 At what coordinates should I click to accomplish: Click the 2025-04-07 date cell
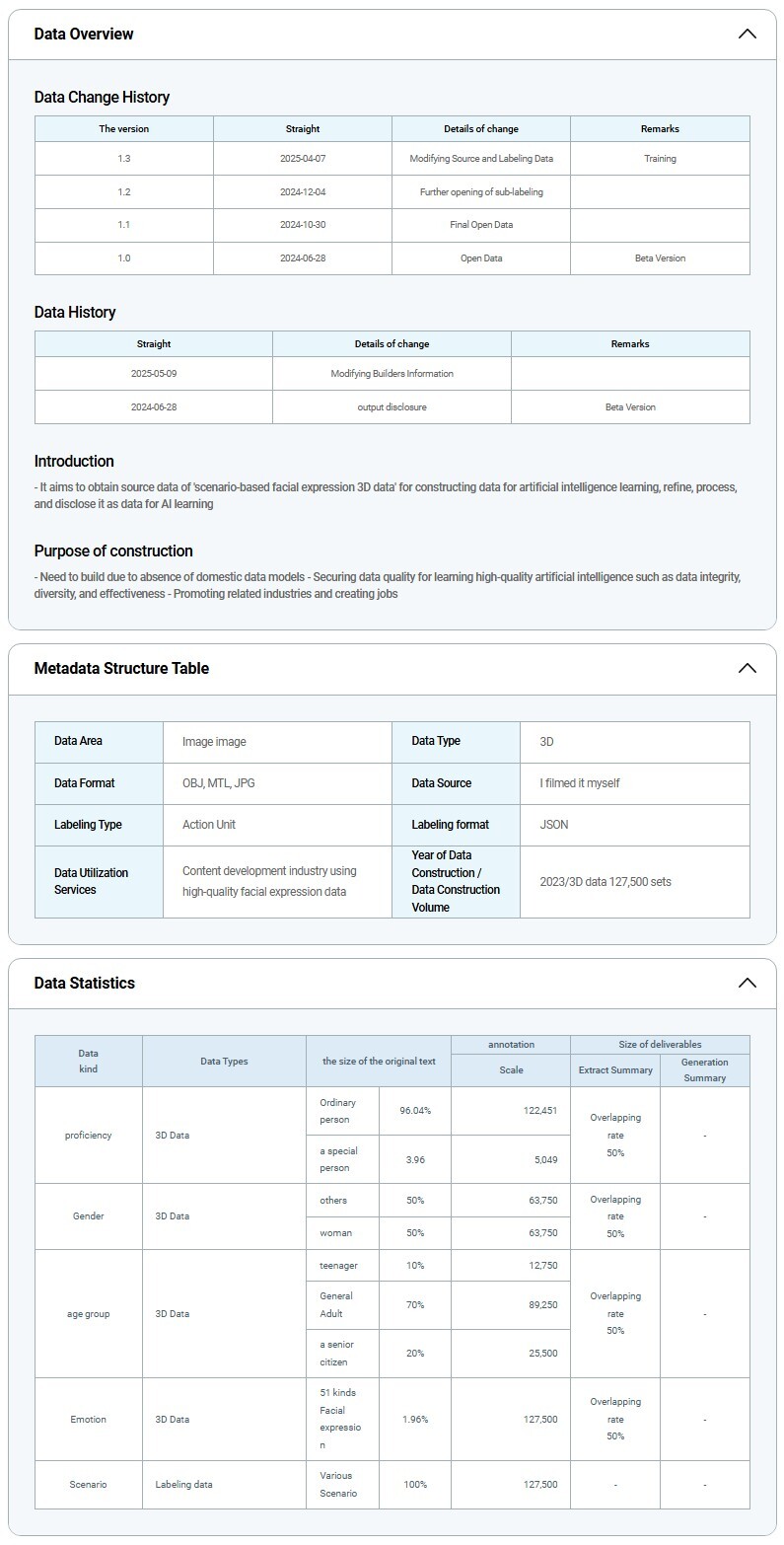303,159
